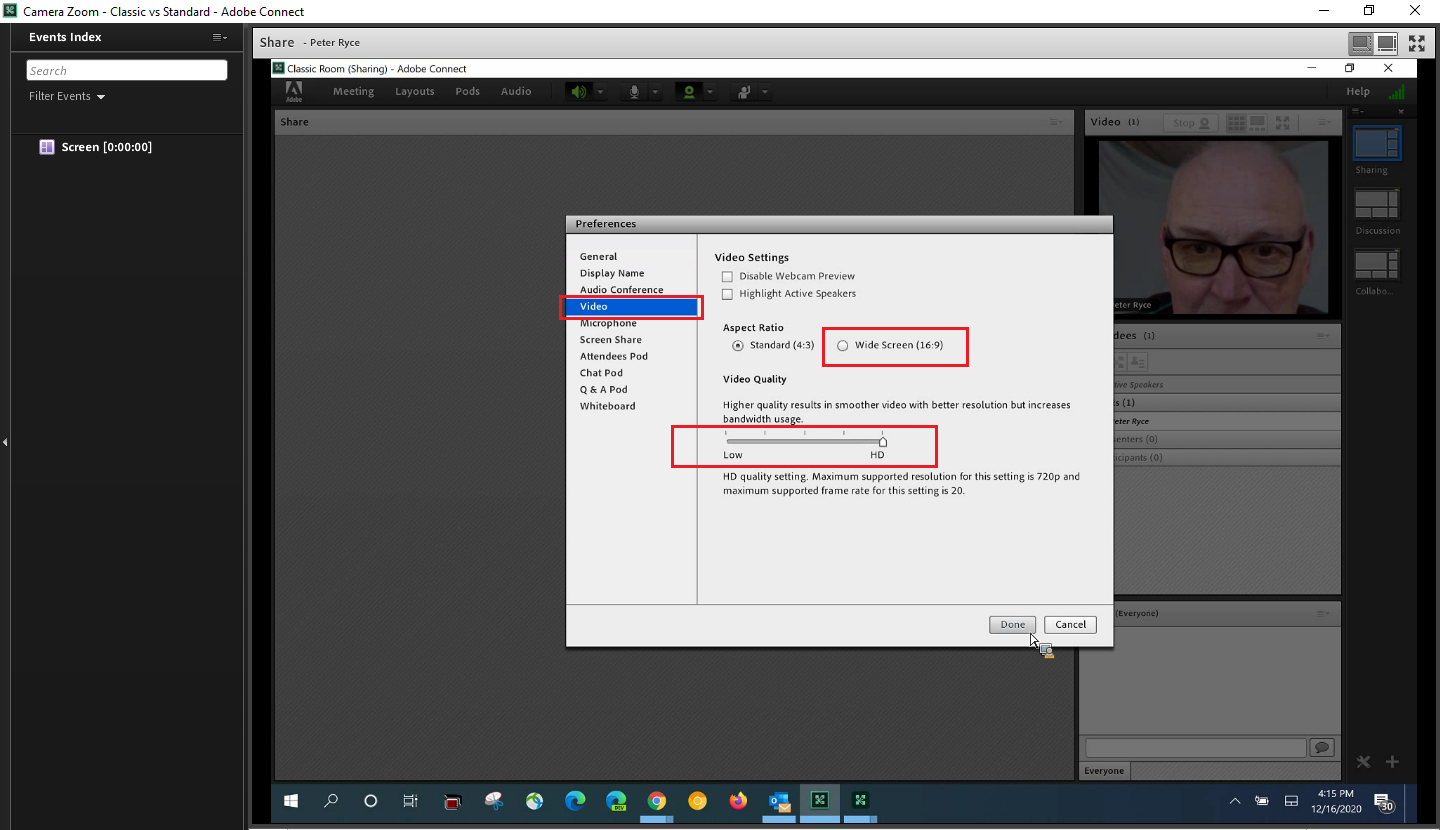This screenshot has height=830, width=1440.
Task: Switch Video pod to filmstrip view
Action: (1259, 123)
